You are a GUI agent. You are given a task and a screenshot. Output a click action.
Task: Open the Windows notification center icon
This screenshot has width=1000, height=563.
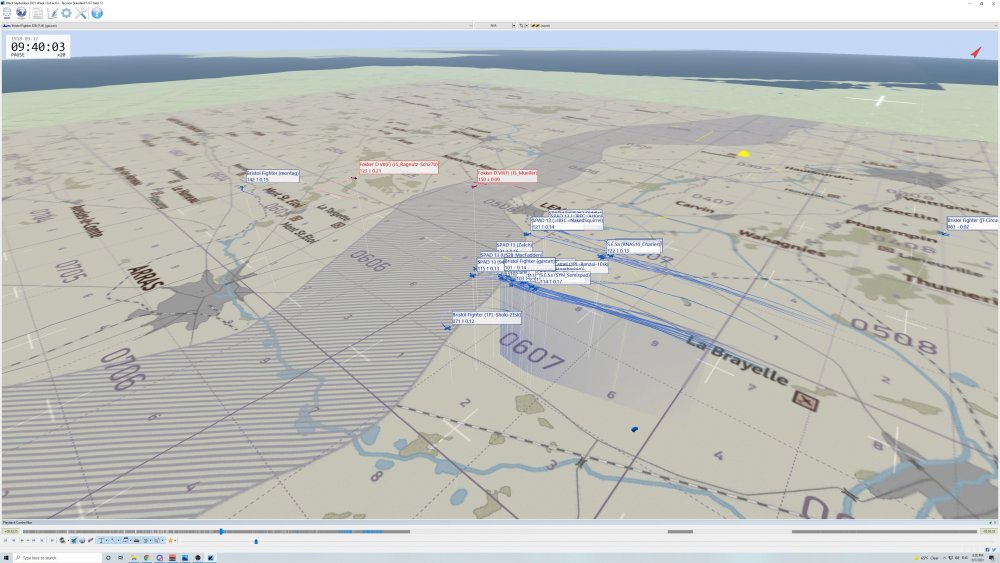(x=992, y=558)
